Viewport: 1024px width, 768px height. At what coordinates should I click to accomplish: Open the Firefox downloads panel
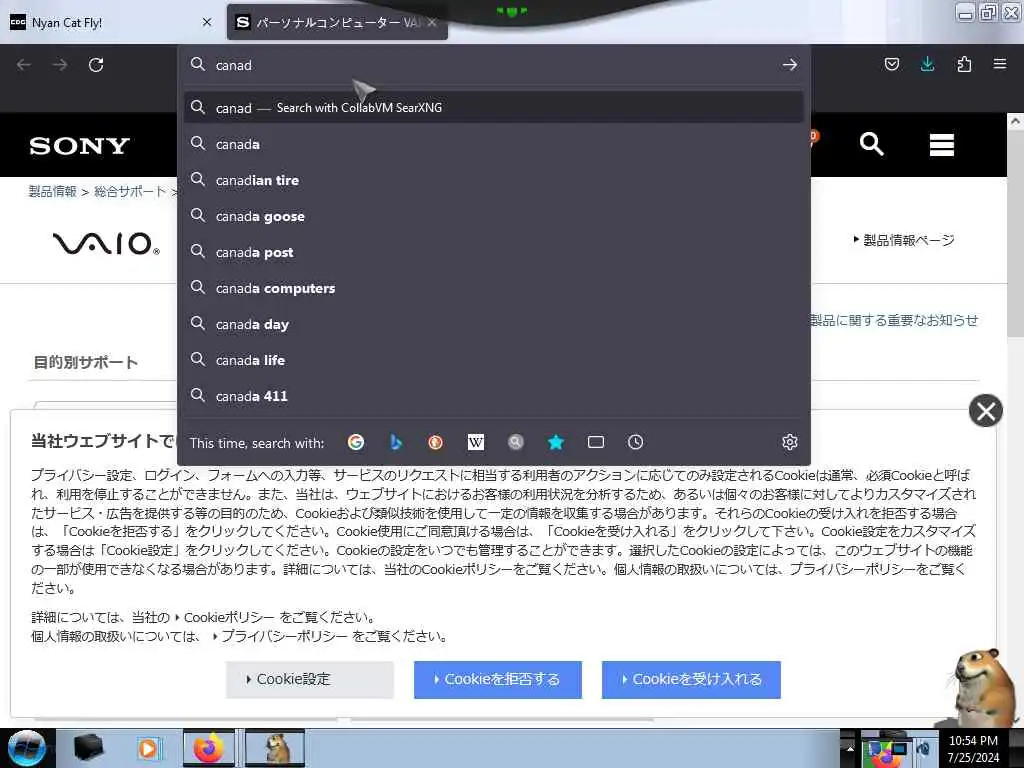coord(927,64)
